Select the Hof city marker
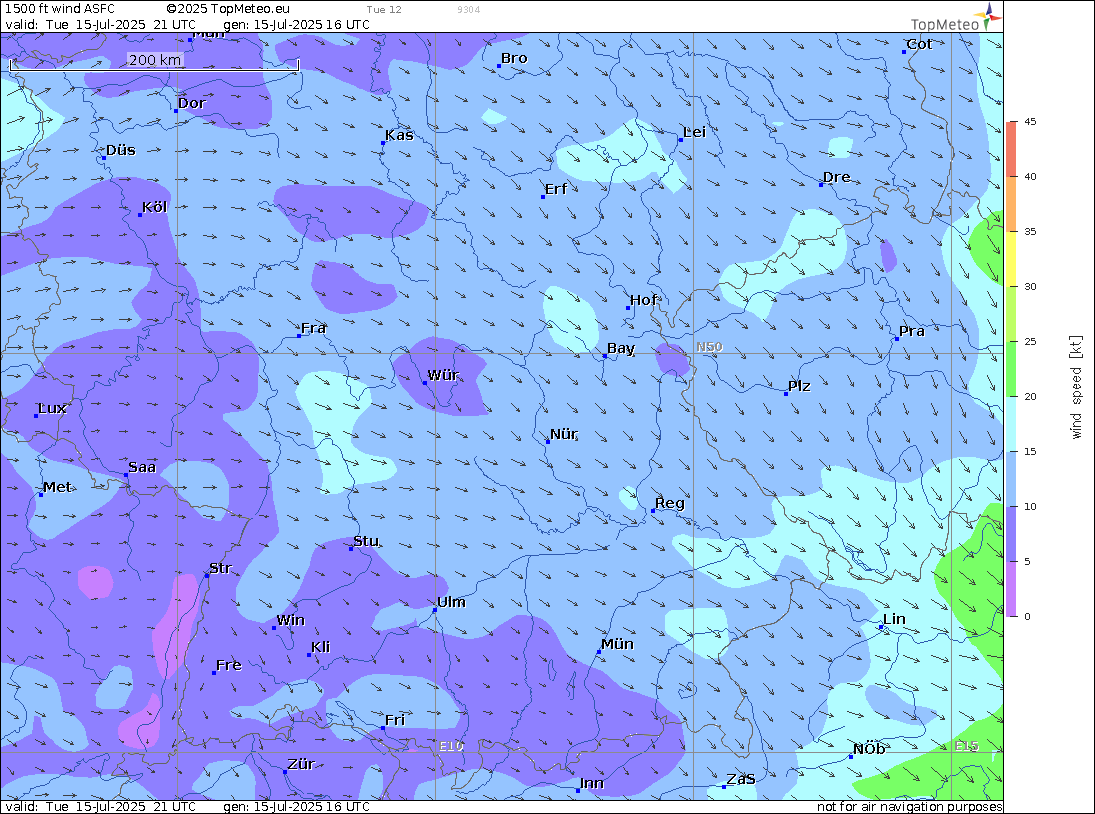This screenshot has height=814, width=1095. [628, 308]
